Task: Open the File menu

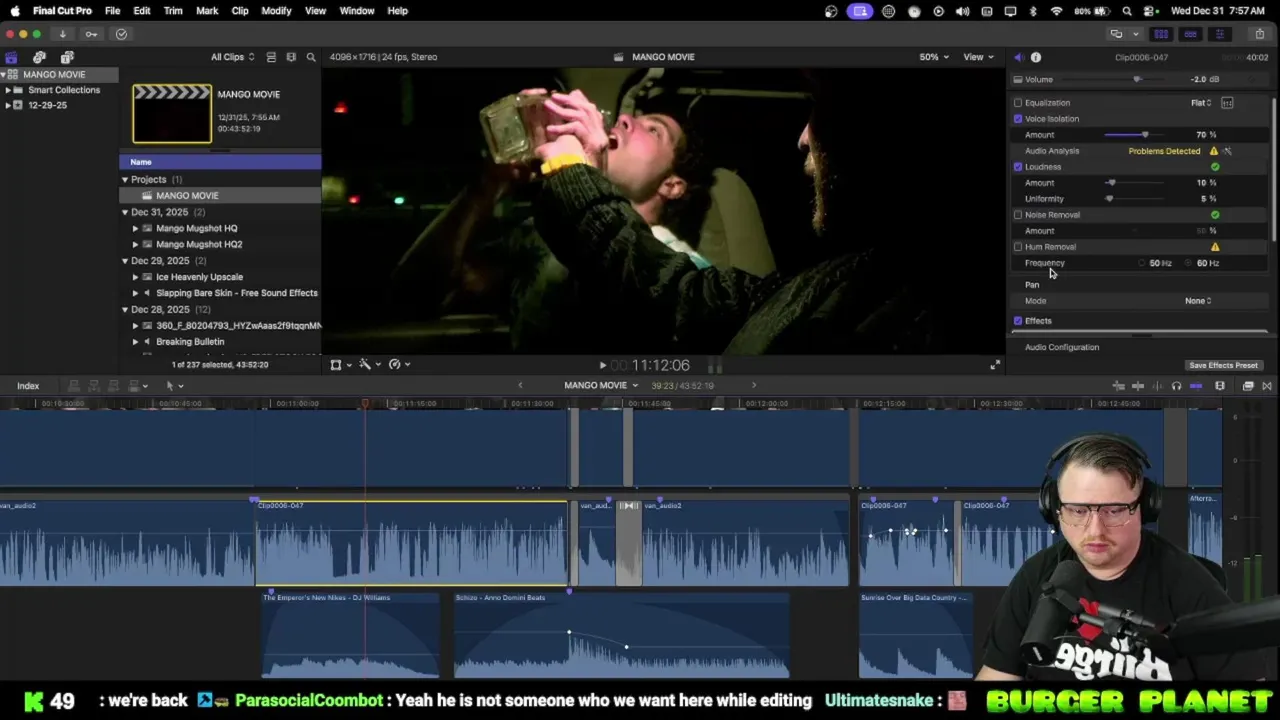Action: [x=112, y=11]
